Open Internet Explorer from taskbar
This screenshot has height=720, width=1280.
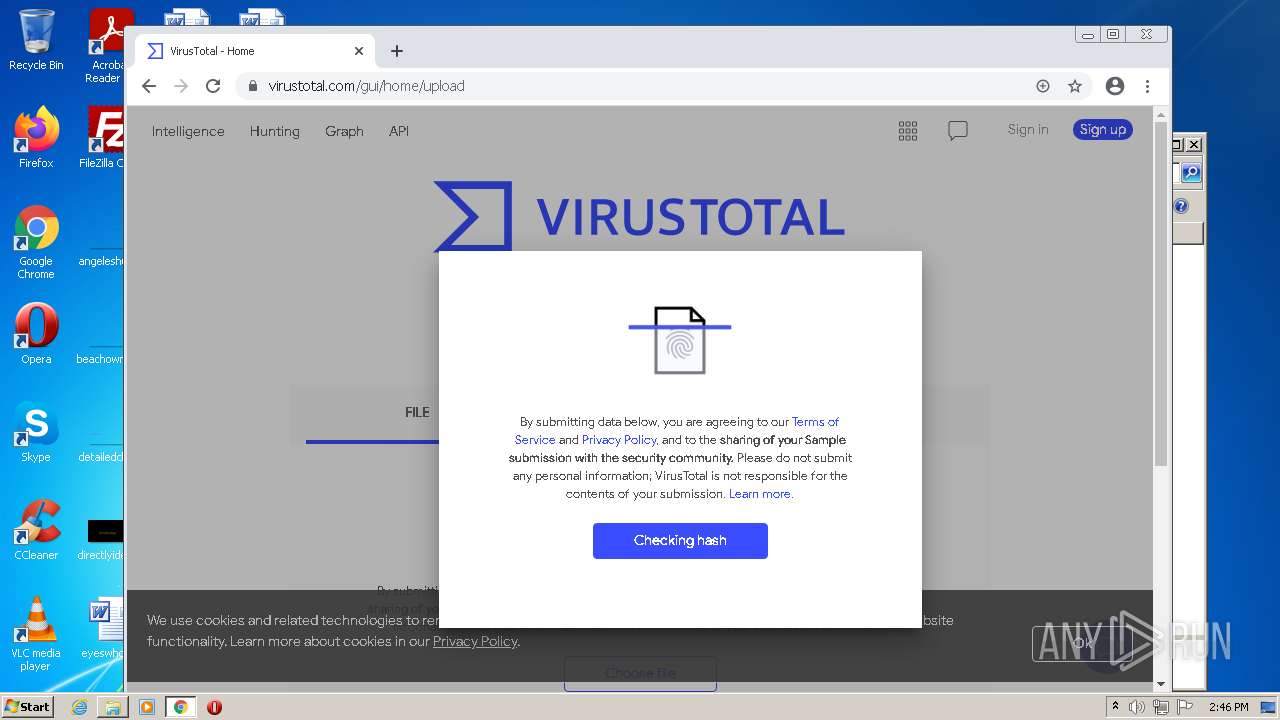coord(79,707)
